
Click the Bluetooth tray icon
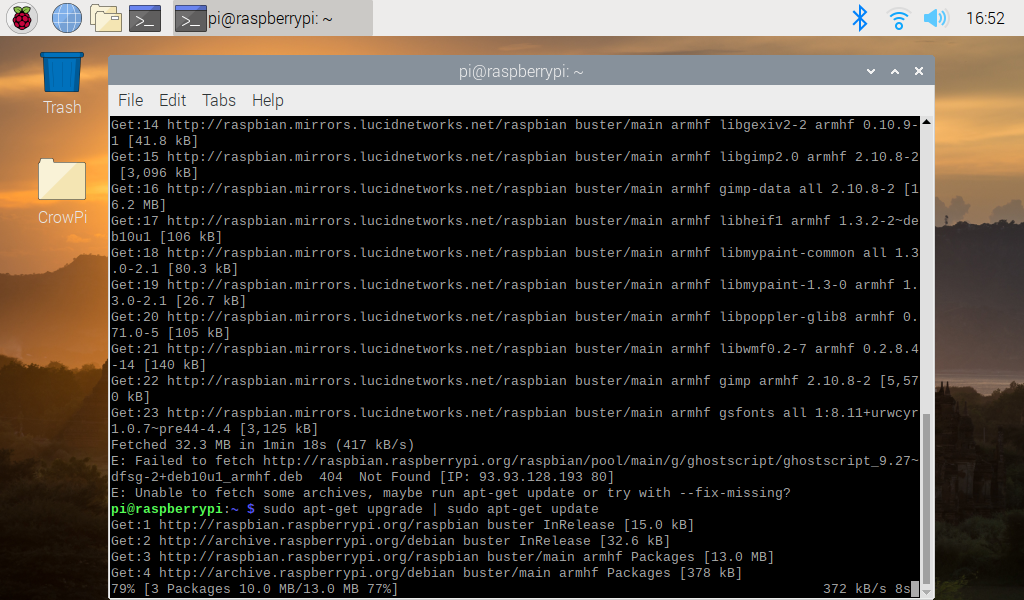tap(859, 17)
